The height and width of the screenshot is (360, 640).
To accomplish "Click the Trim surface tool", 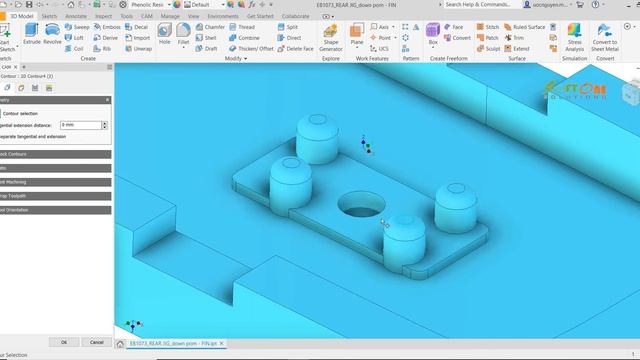I will (x=514, y=38).
